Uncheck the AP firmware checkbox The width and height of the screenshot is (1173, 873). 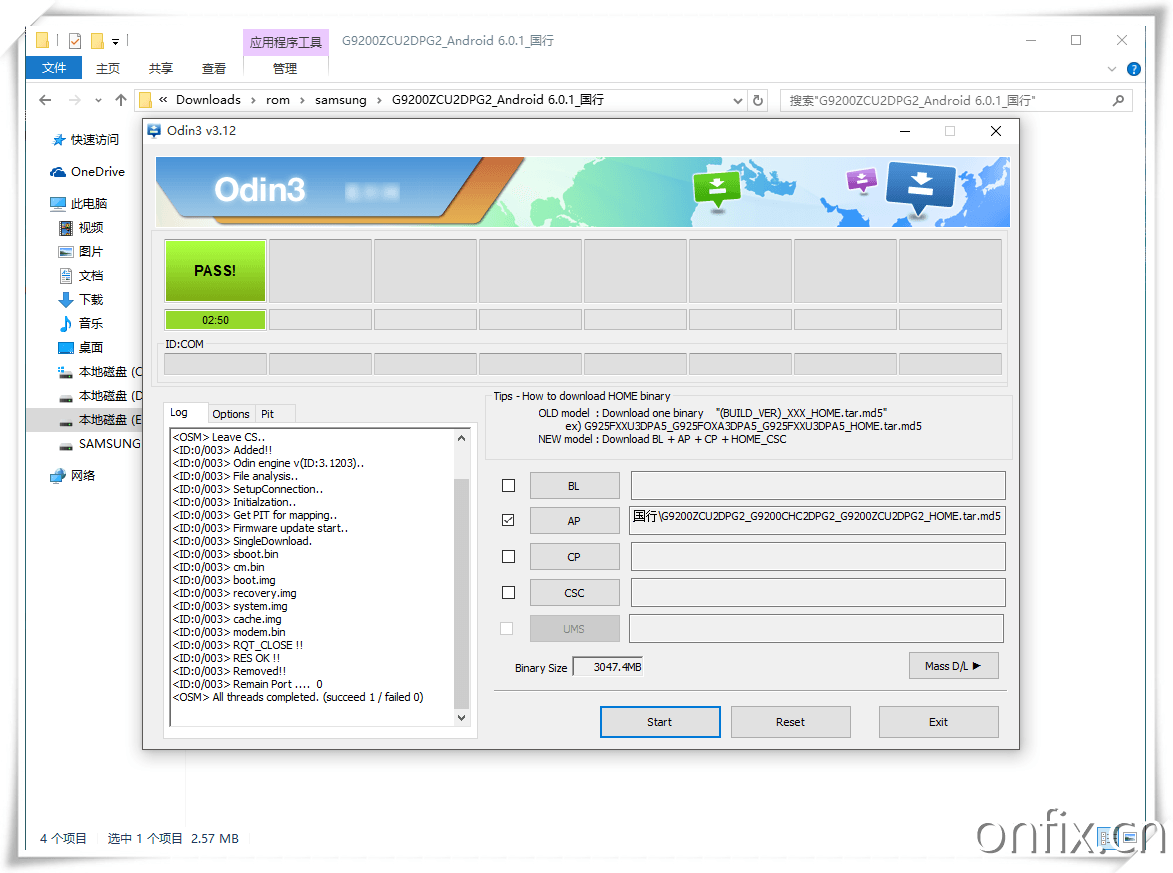click(508, 521)
